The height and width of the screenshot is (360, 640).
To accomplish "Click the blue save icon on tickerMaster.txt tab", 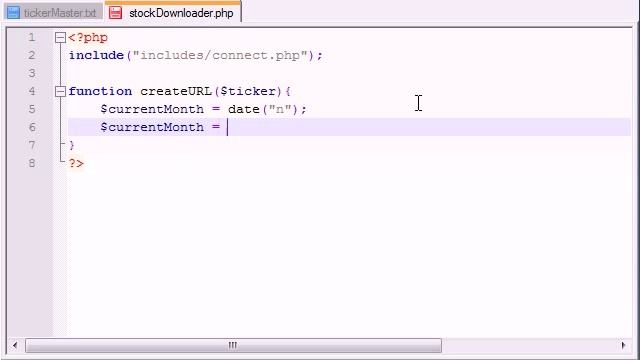I will coord(13,13).
